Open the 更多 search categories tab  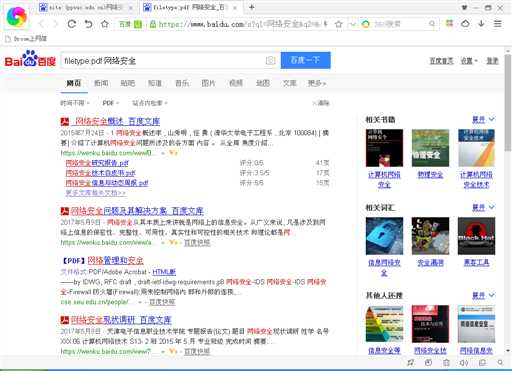pyautogui.click(x=317, y=83)
